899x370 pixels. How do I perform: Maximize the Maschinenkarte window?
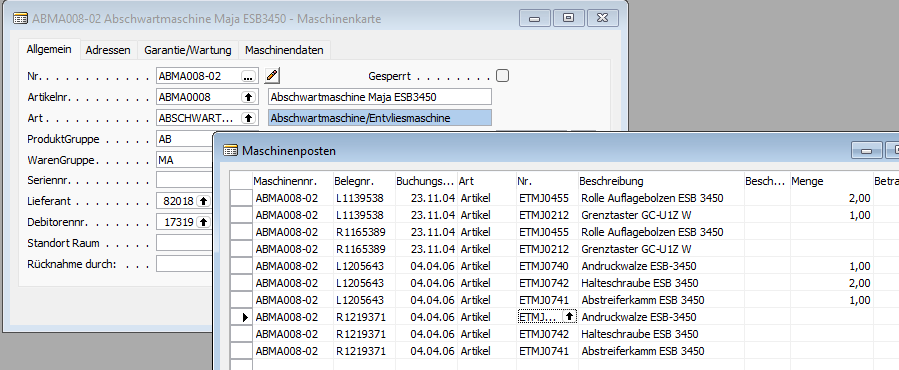pos(568,18)
